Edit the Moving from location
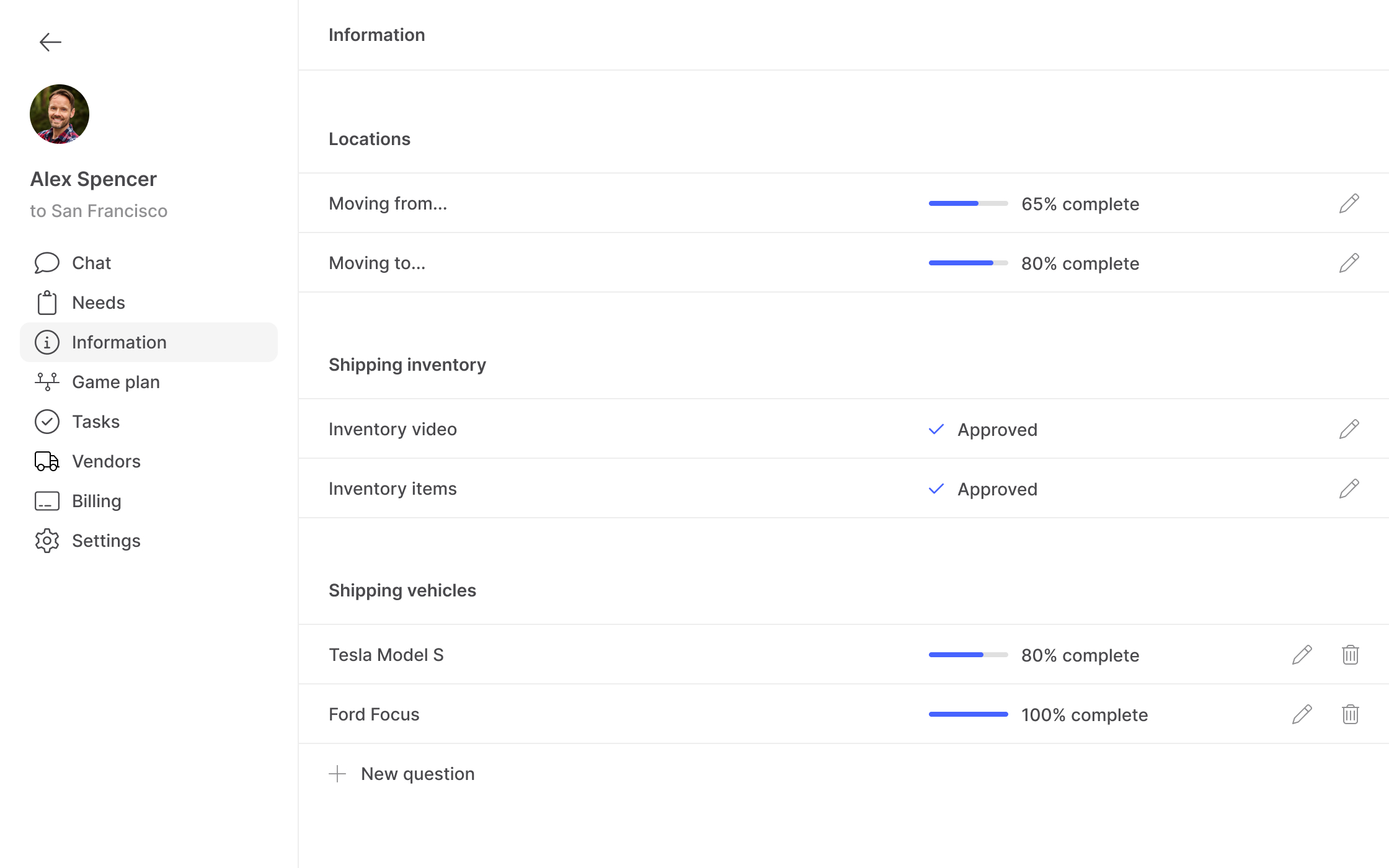Viewport: 1389px width, 868px height. (1349, 203)
